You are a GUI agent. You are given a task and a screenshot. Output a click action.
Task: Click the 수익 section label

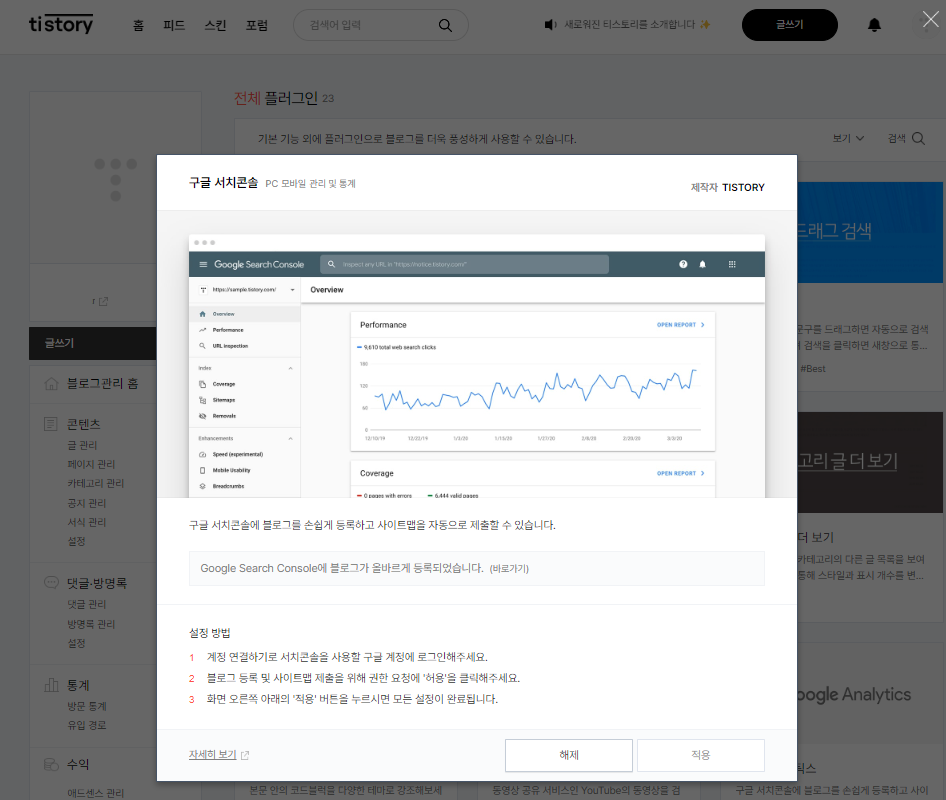78,764
